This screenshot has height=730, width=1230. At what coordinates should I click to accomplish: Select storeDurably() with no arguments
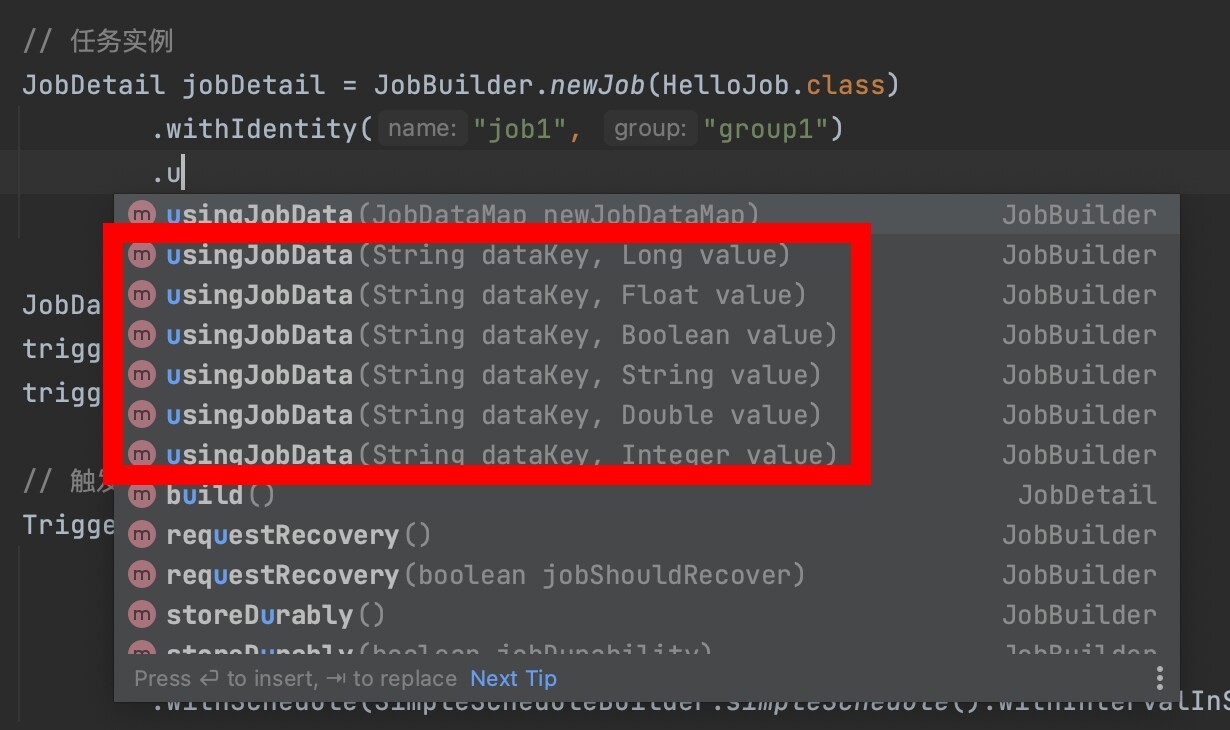click(275, 615)
